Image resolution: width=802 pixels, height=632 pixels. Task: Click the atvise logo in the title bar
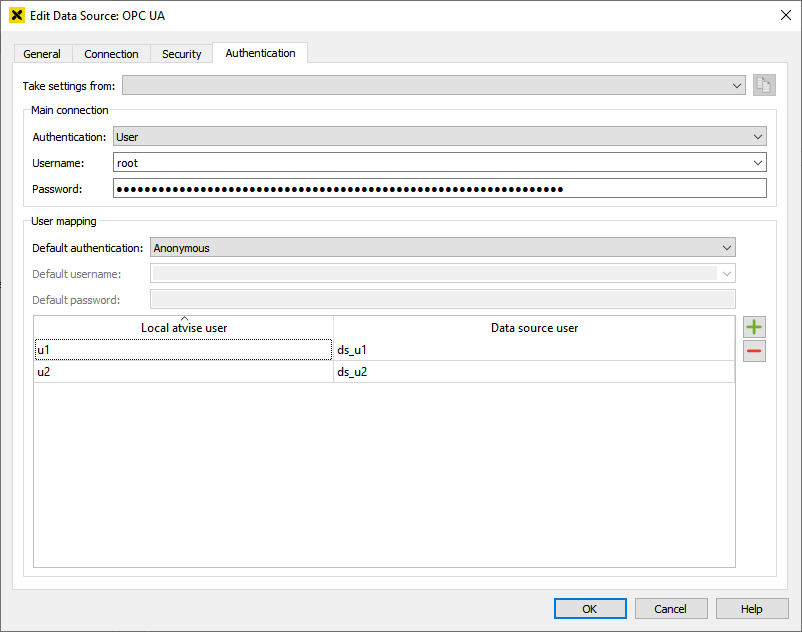tap(15, 15)
